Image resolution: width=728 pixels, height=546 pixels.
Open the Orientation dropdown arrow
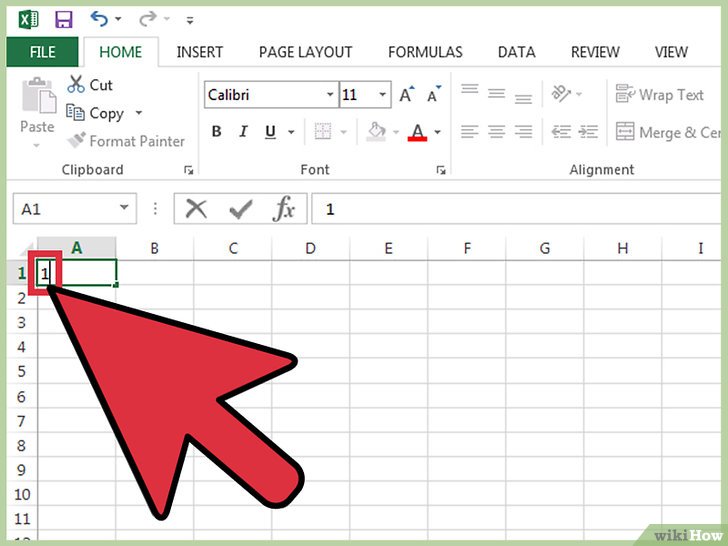(579, 94)
